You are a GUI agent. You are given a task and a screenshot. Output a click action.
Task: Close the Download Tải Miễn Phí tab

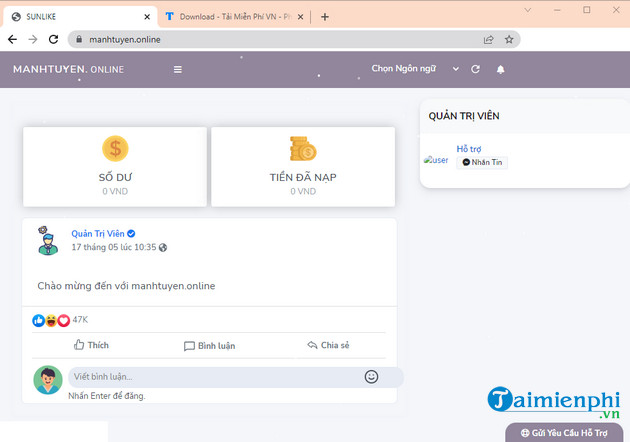click(x=300, y=17)
